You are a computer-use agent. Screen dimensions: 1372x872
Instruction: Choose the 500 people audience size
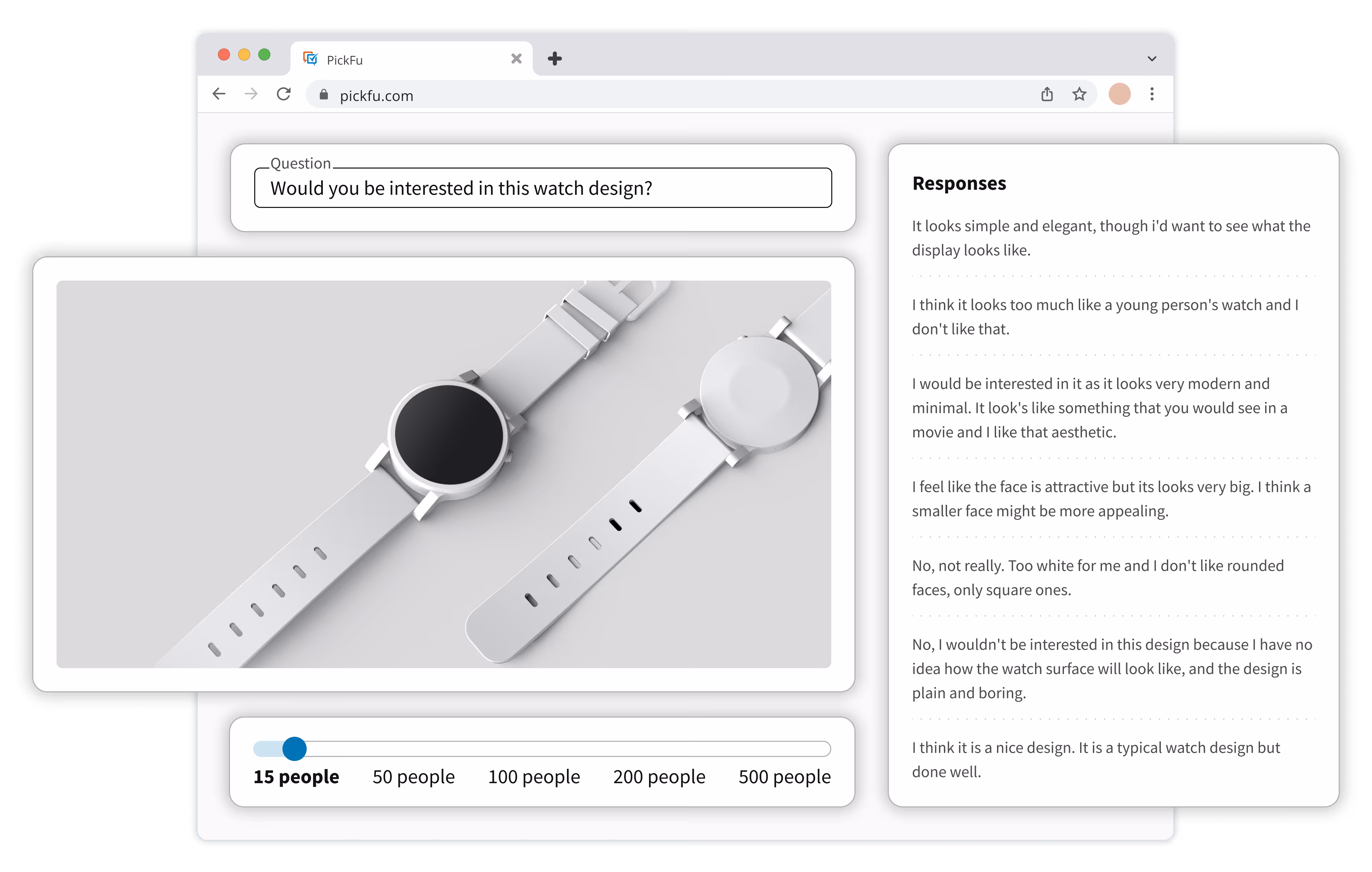click(785, 777)
